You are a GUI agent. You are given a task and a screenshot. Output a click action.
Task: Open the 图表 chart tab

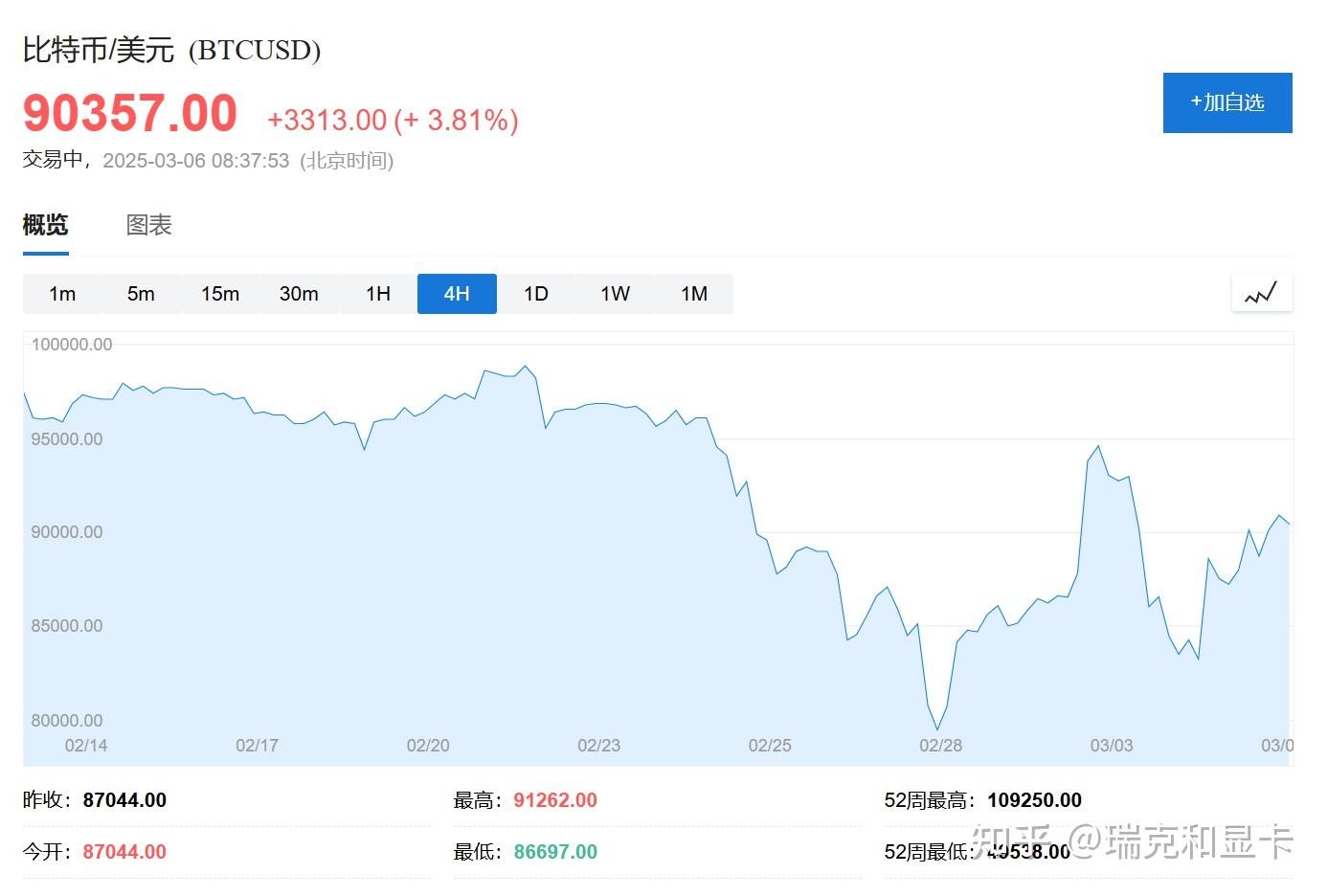148,225
